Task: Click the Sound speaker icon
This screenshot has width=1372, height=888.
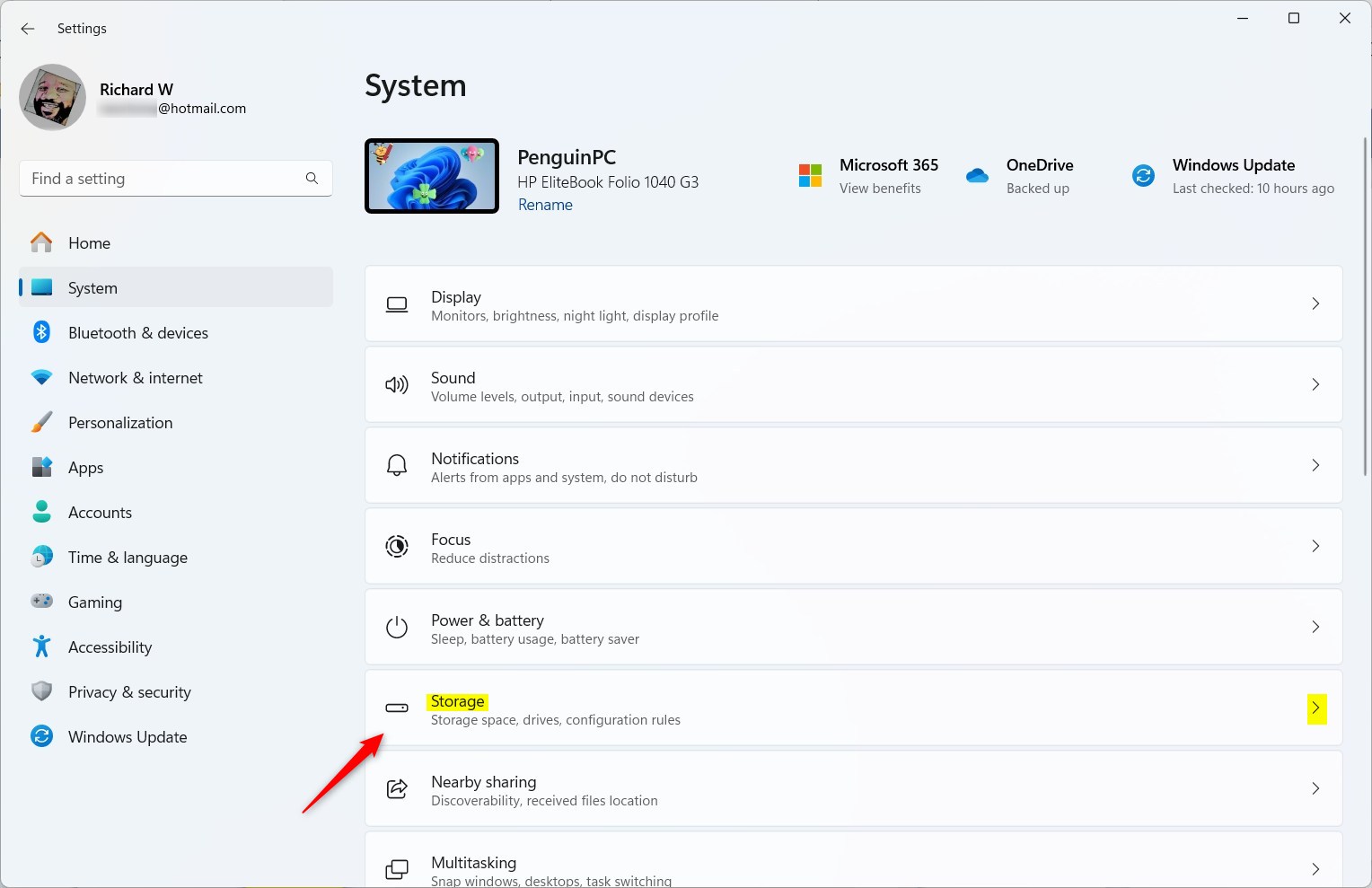Action: pos(397,384)
